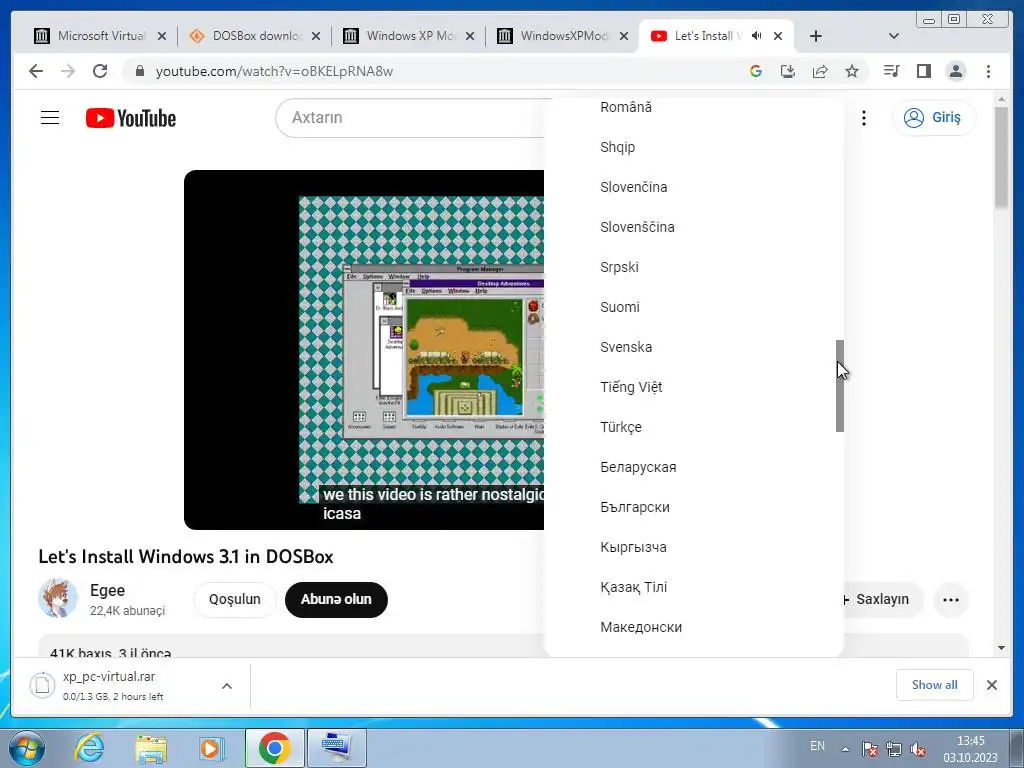Open the tab search dropdown chevron
The image size is (1024, 768).
pos(894,36)
